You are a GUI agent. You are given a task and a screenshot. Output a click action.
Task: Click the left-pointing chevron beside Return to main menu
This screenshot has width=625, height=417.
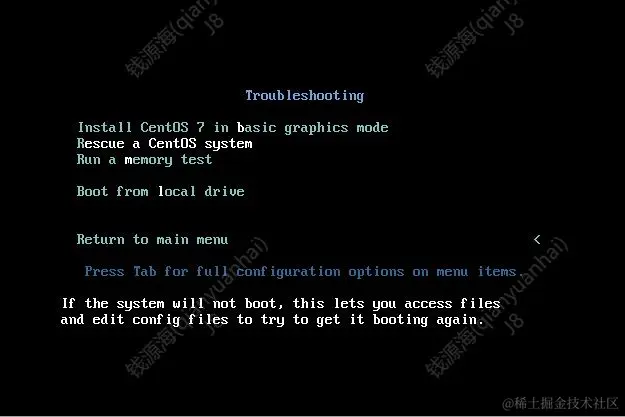[x=537, y=240]
